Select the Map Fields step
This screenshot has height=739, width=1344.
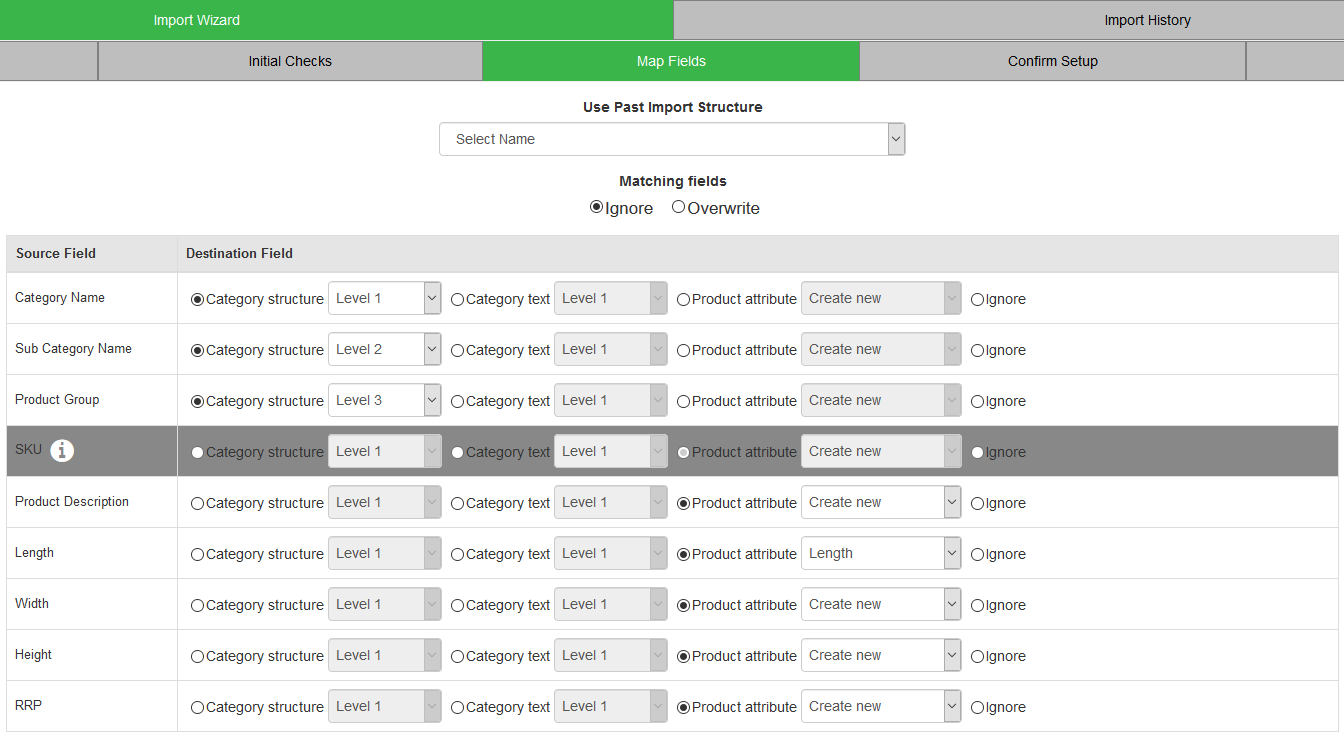(671, 61)
